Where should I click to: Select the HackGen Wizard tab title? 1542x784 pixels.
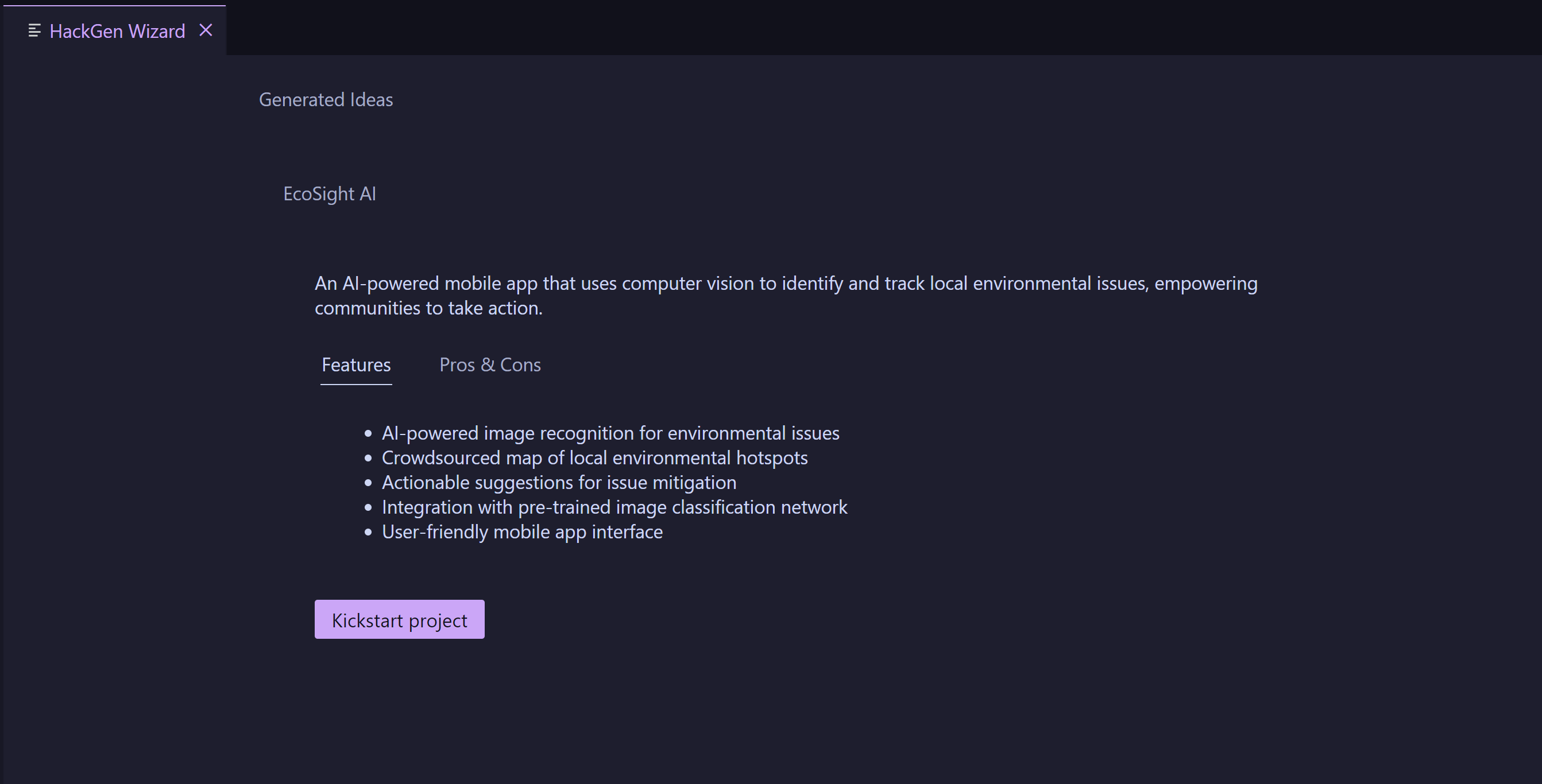coord(117,31)
